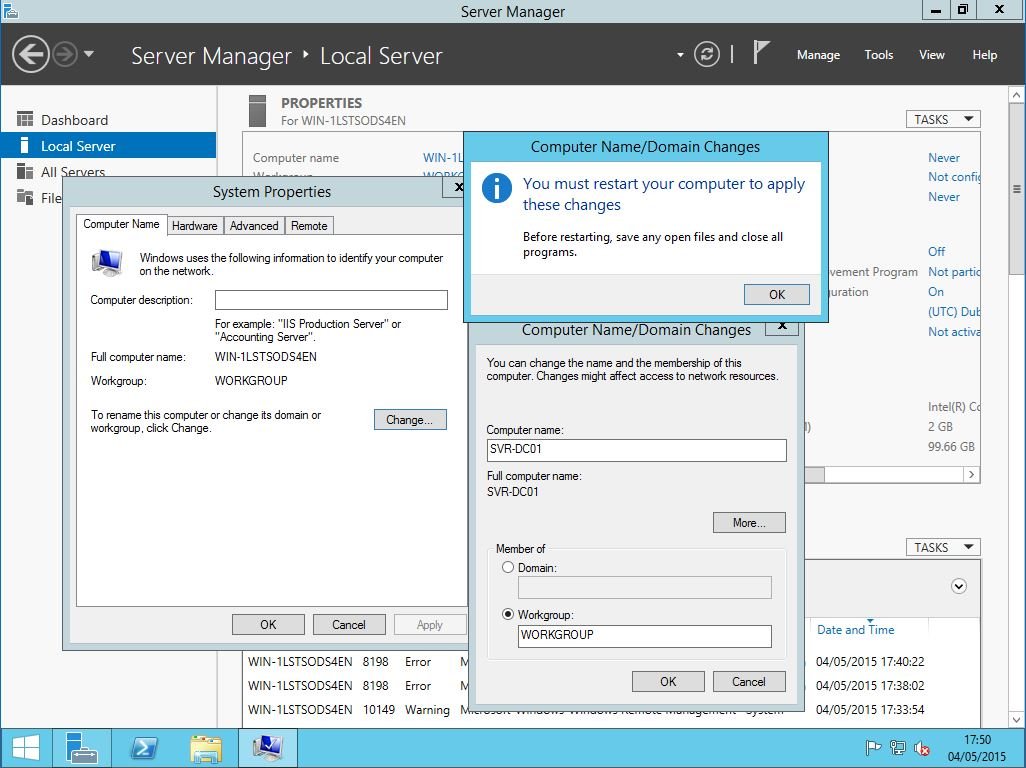Open the Windows Start button
Image resolution: width=1026 pixels, height=768 pixels.
(x=26, y=748)
